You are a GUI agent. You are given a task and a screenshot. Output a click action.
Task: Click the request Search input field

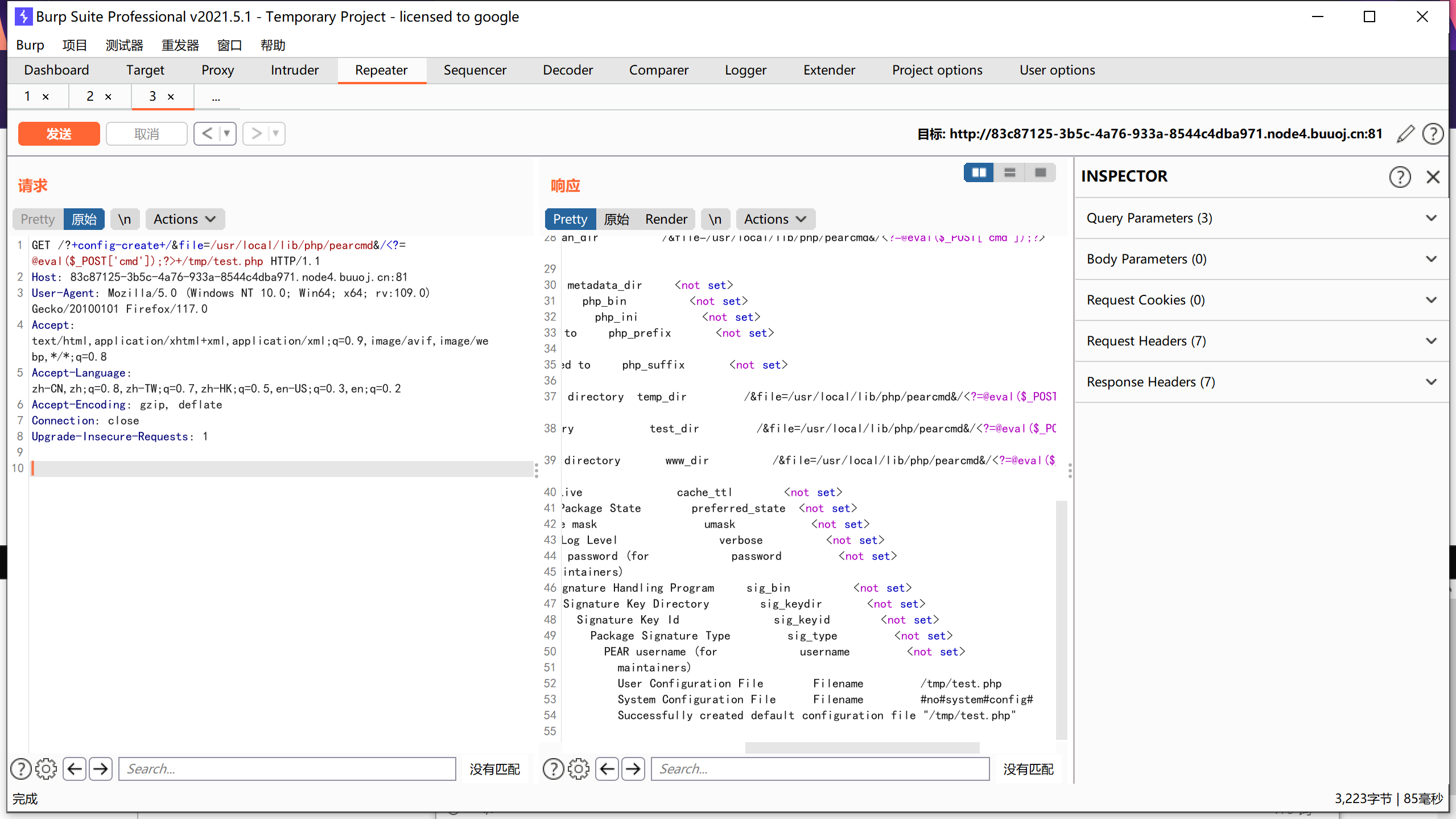[x=287, y=769]
